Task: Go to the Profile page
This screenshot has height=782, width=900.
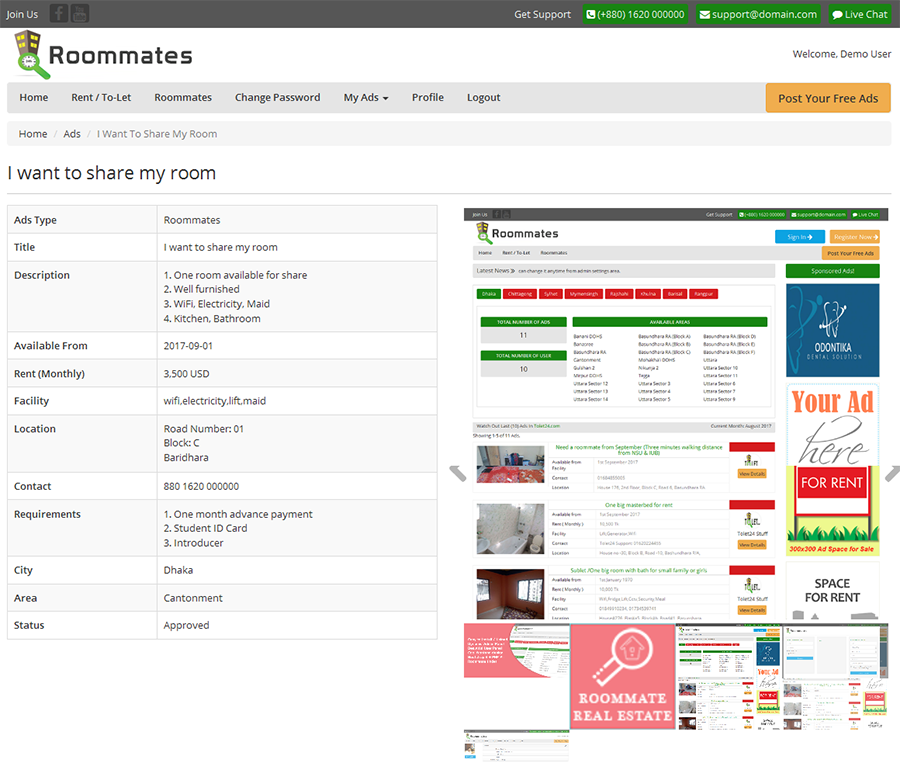Action: 427,97
